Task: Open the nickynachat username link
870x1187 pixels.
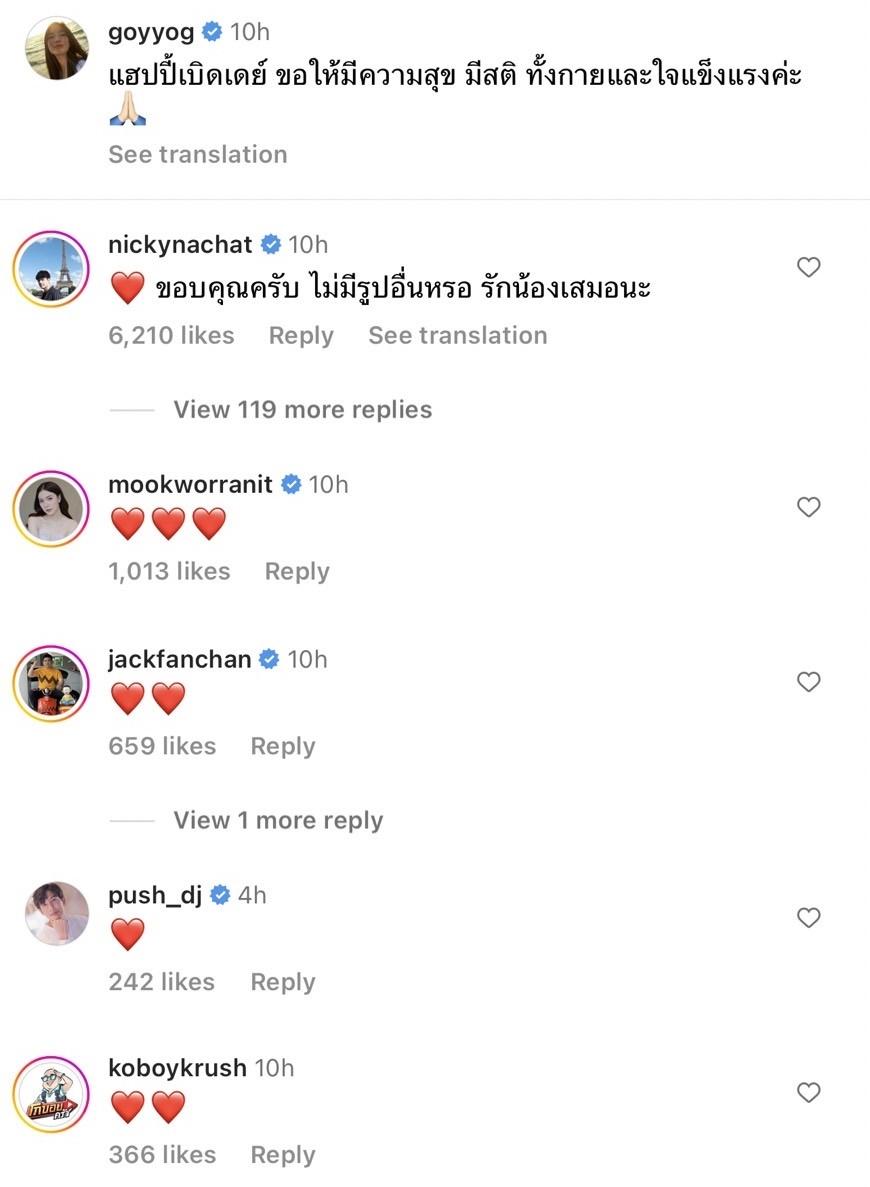Action: 180,244
